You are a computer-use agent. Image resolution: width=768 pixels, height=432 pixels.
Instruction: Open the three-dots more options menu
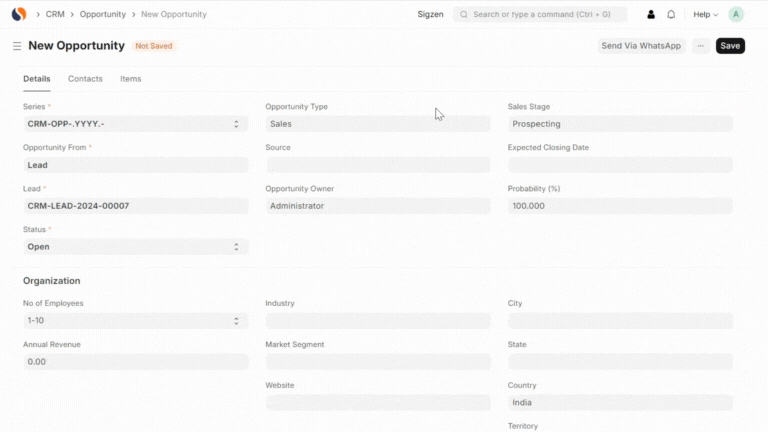[x=700, y=46]
